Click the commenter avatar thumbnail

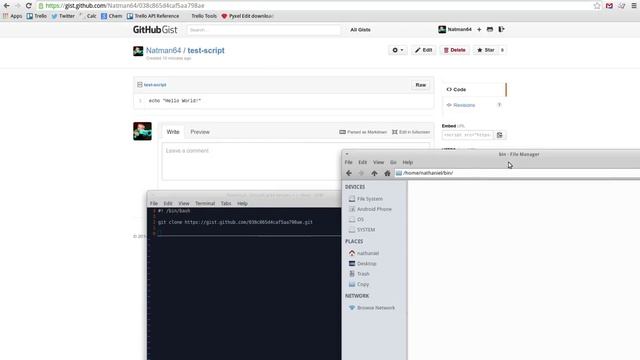(142, 131)
